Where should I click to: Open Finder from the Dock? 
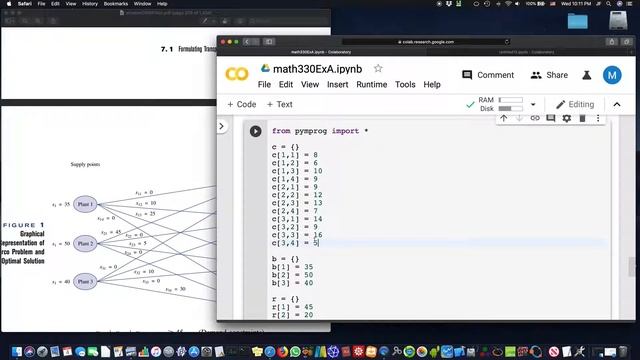coord(17,351)
